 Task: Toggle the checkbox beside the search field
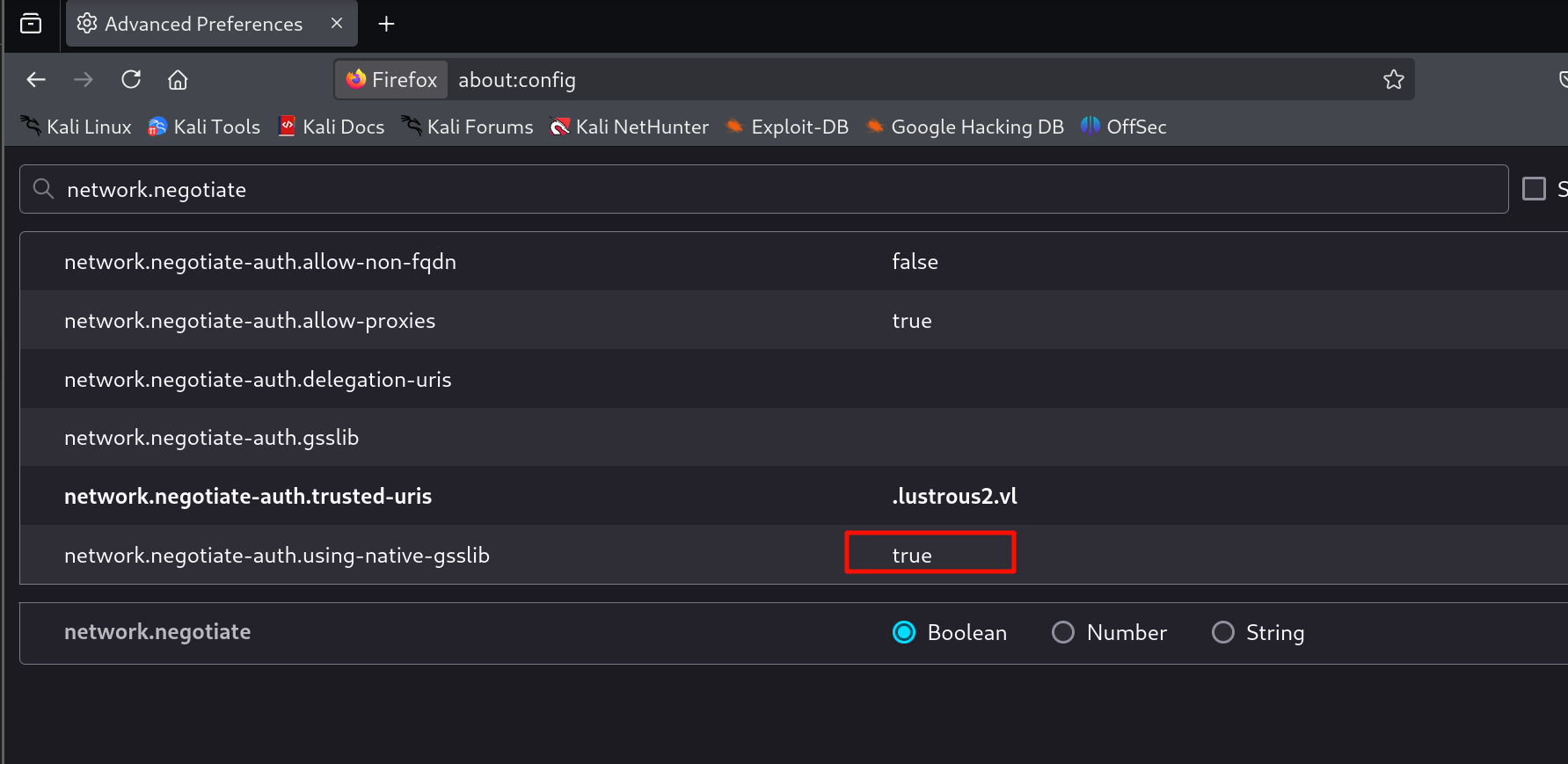1534,189
